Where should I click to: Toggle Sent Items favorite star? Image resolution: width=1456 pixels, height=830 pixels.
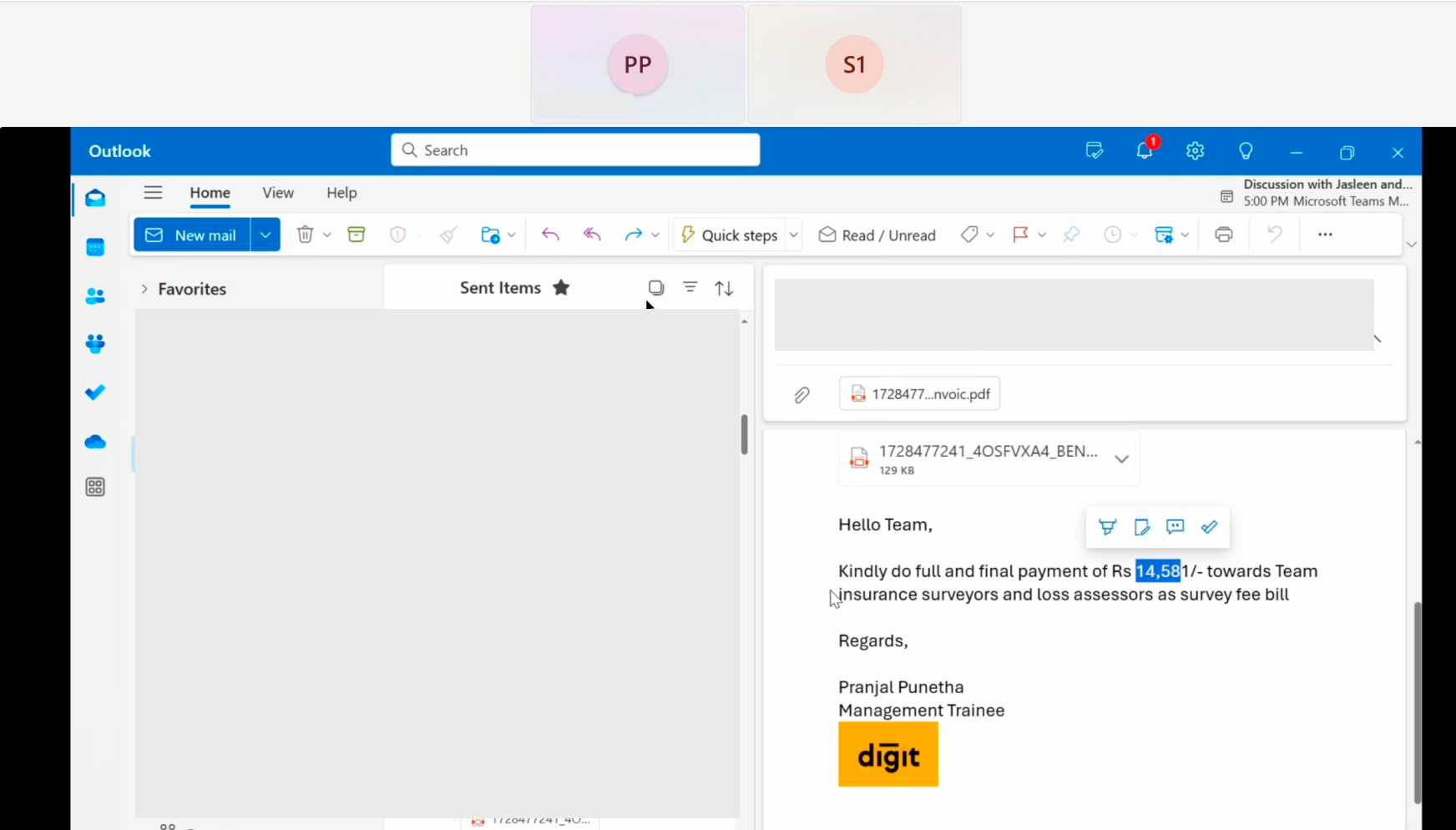click(561, 288)
